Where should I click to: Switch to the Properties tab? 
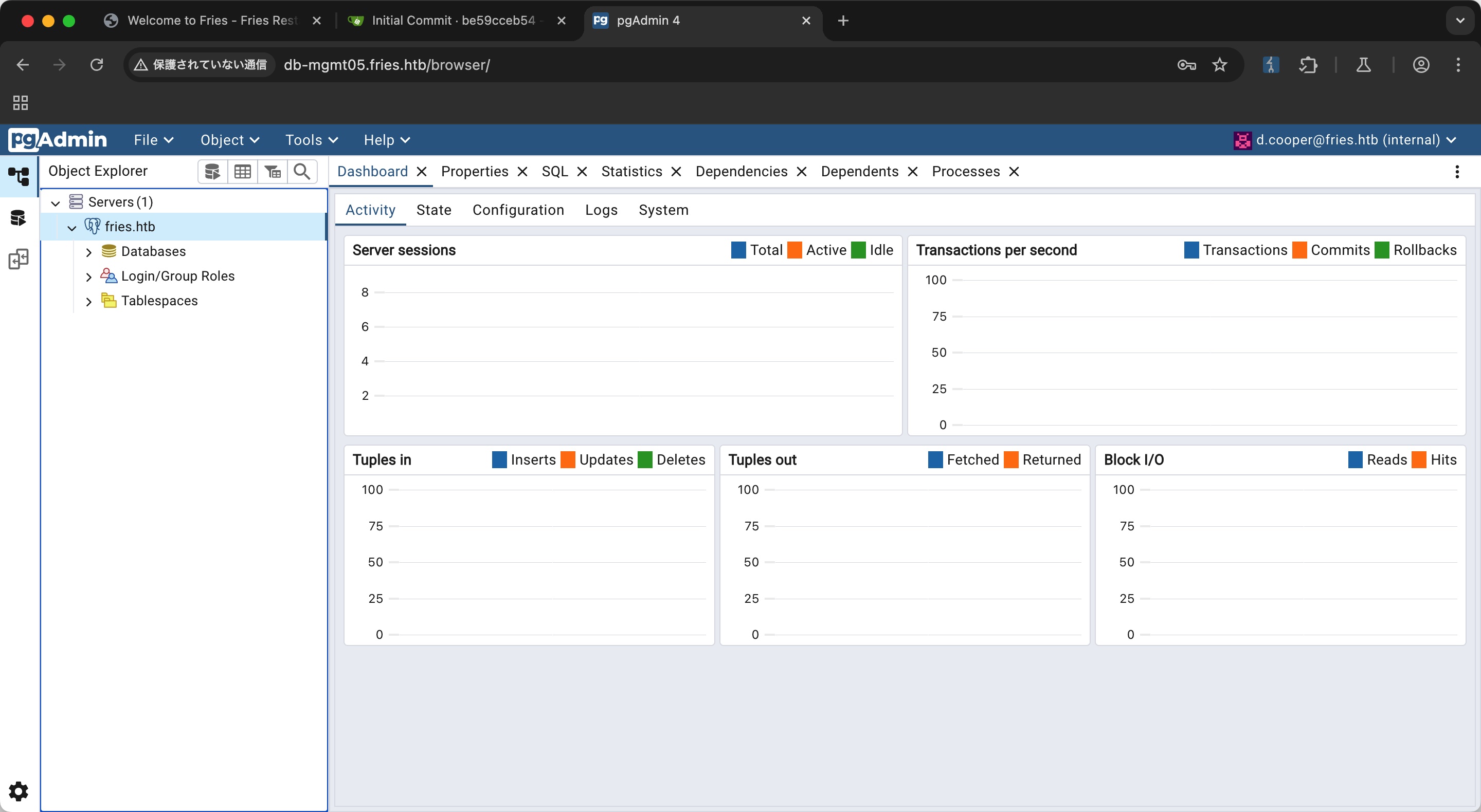coord(474,172)
